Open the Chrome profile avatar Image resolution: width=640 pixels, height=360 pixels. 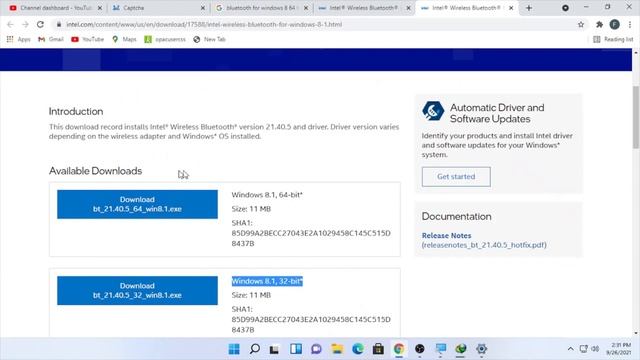[614, 24]
